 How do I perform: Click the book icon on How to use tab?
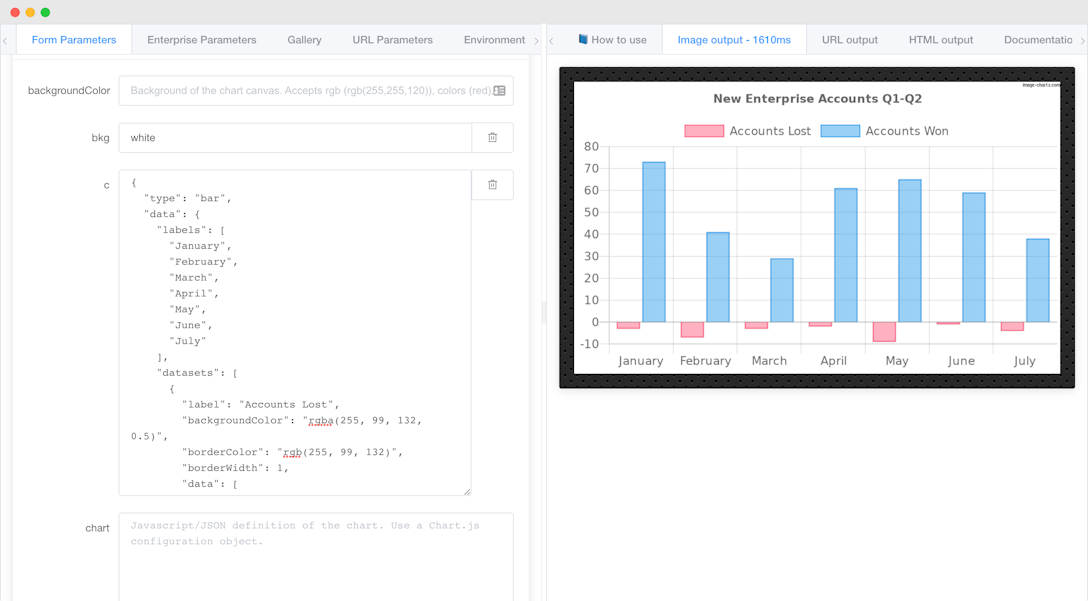pyautogui.click(x=583, y=40)
